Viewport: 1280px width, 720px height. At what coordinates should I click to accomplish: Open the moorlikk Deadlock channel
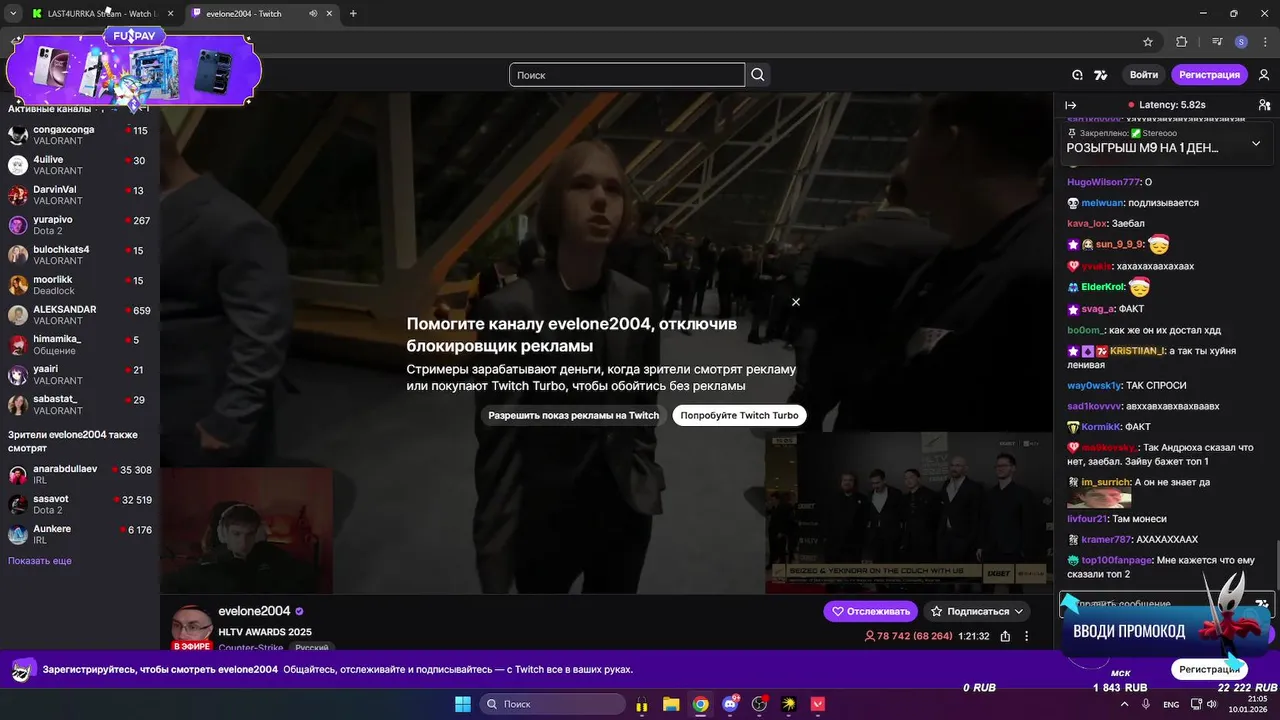[x=80, y=285]
